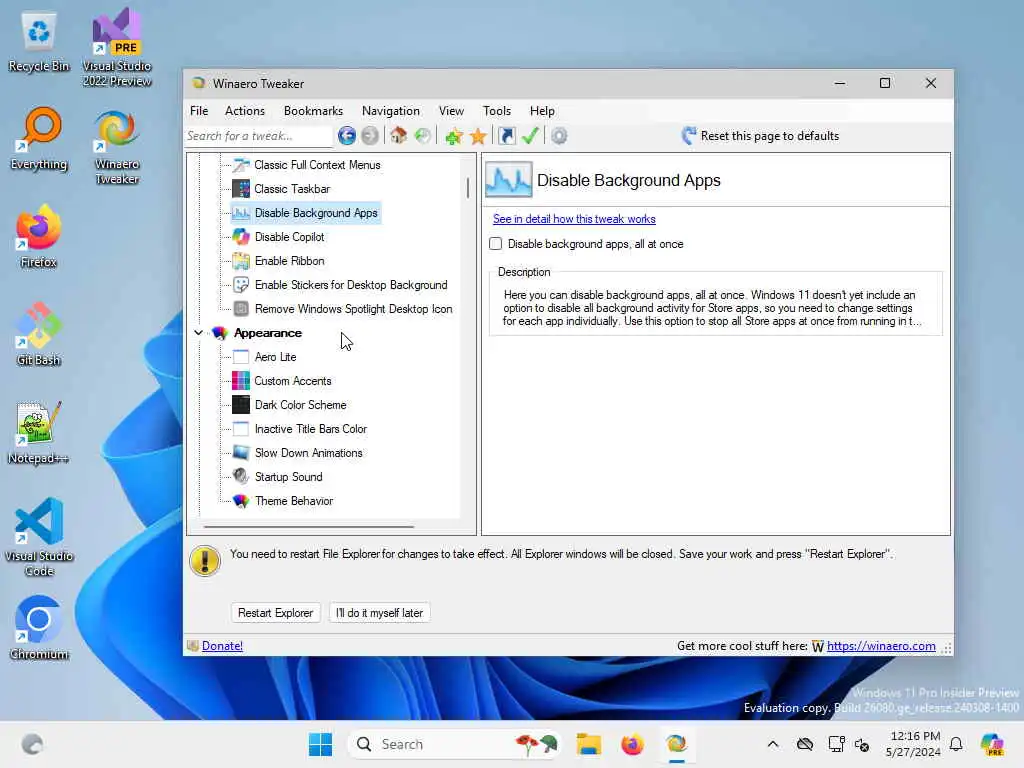The width and height of the screenshot is (1024, 768).
Task: Open Git Bash desktop shortcut
Action: tap(39, 334)
